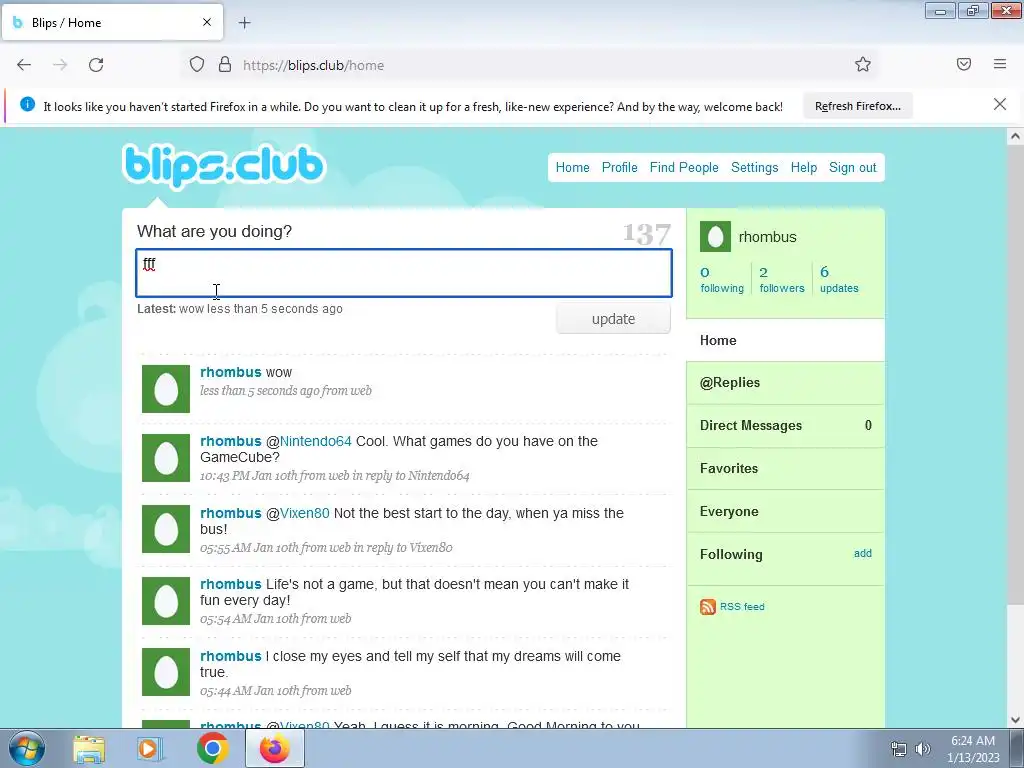
Task: Click the page vertical scrollbar up arrow
Action: [1015, 136]
